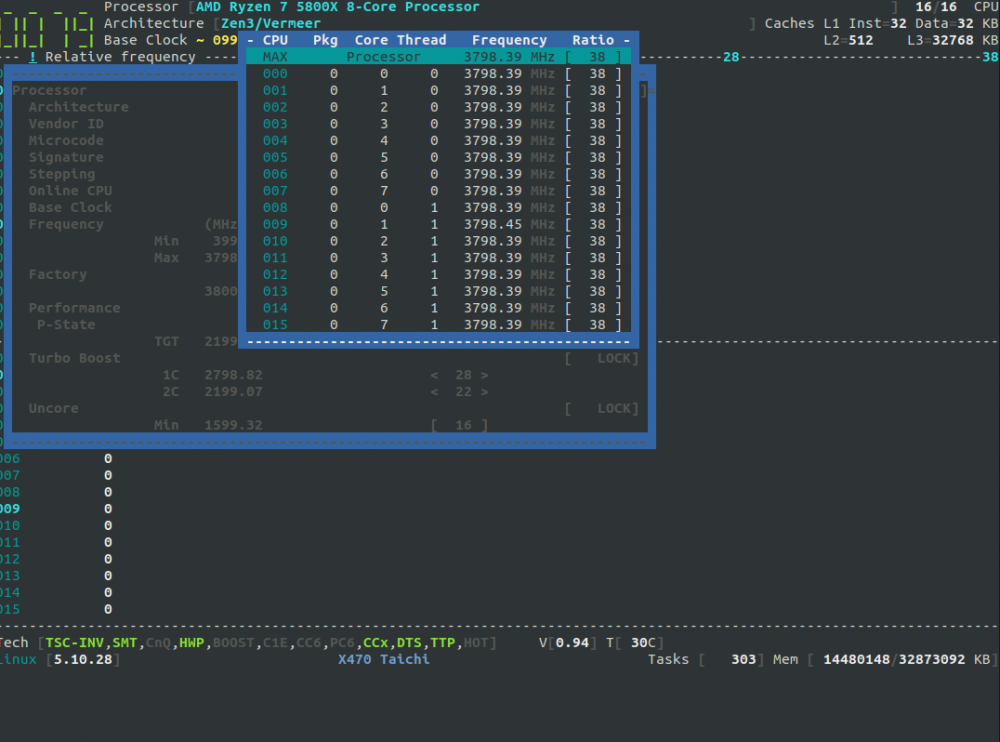The height and width of the screenshot is (742, 1000).
Task: Click the Thread column header in the popup
Action: click(x=422, y=40)
